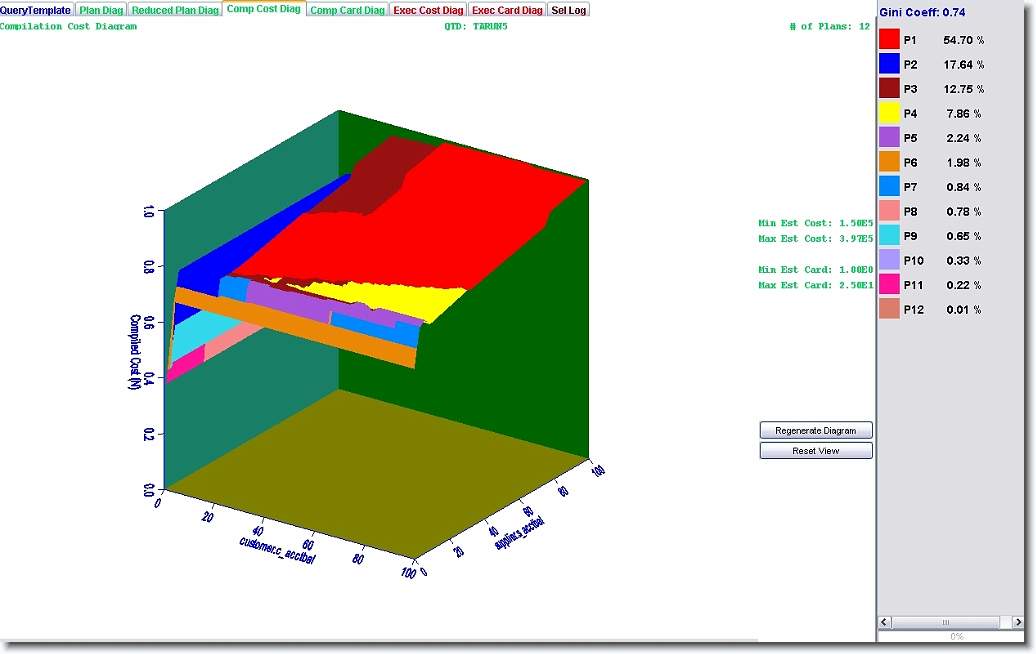Image resolution: width=1036 pixels, height=654 pixels.
Task: Select the blue P2 legend swatch
Action: click(890, 64)
